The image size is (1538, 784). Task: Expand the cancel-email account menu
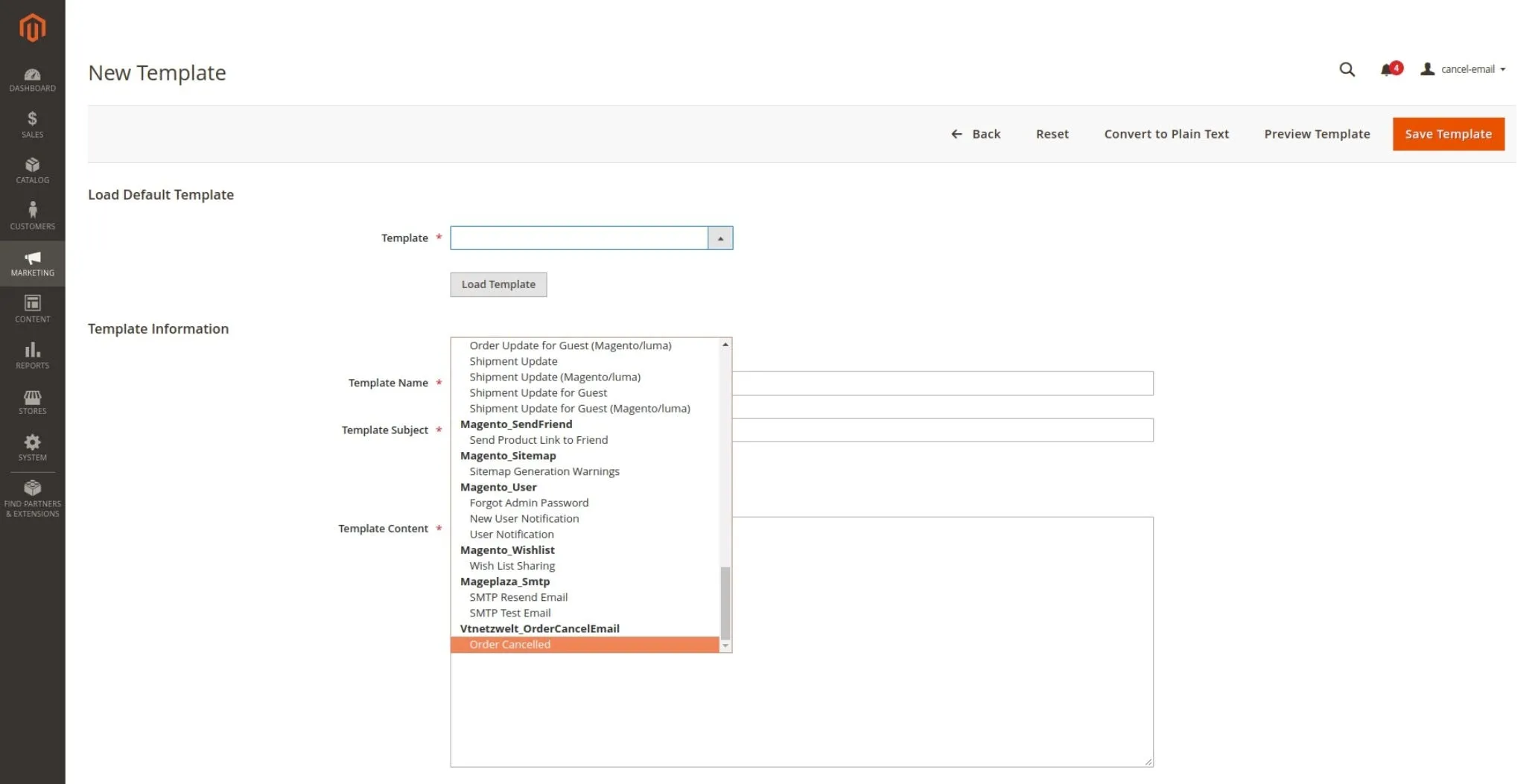[x=1464, y=69]
